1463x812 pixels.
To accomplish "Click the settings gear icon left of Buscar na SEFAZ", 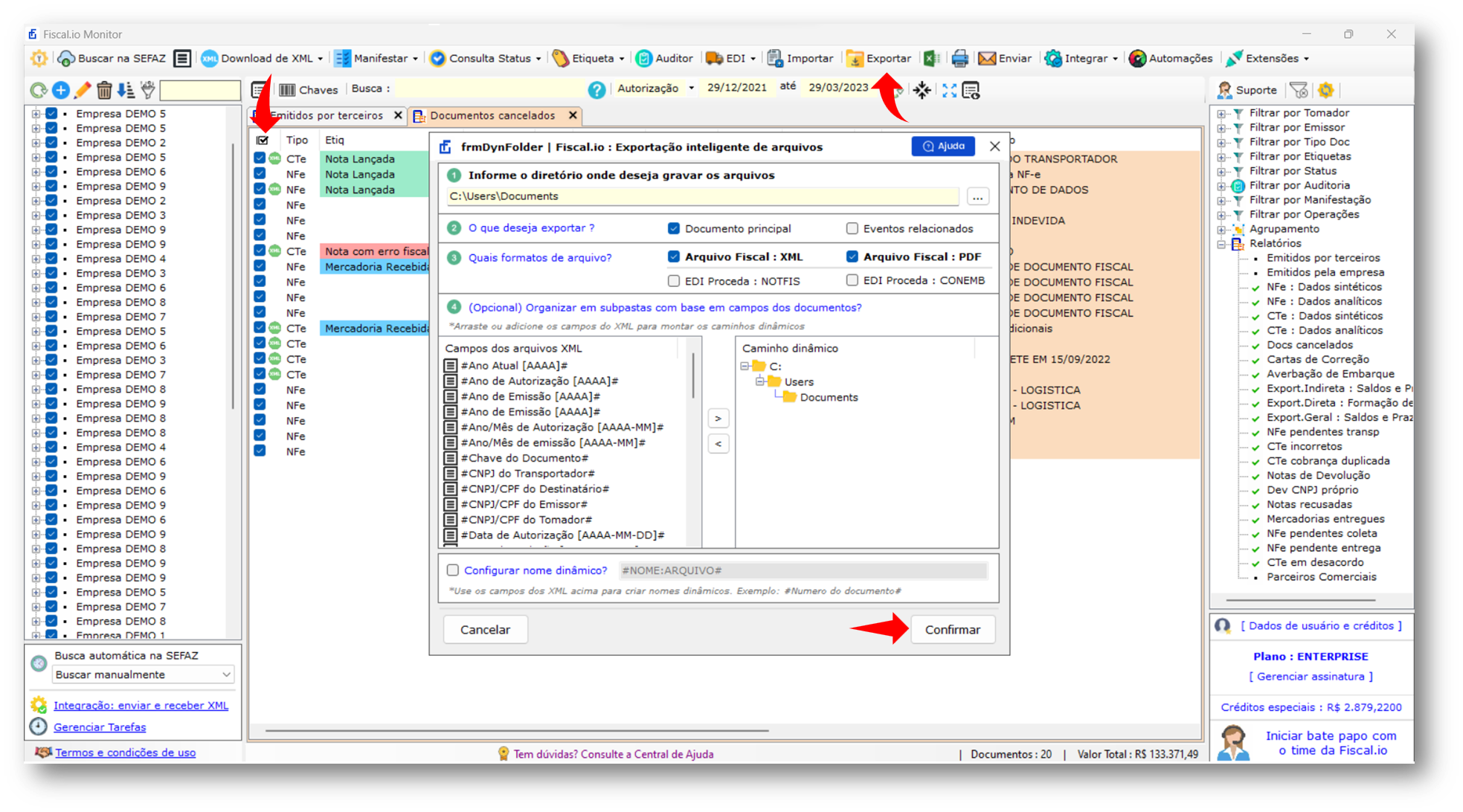I will pyautogui.click(x=39, y=58).
